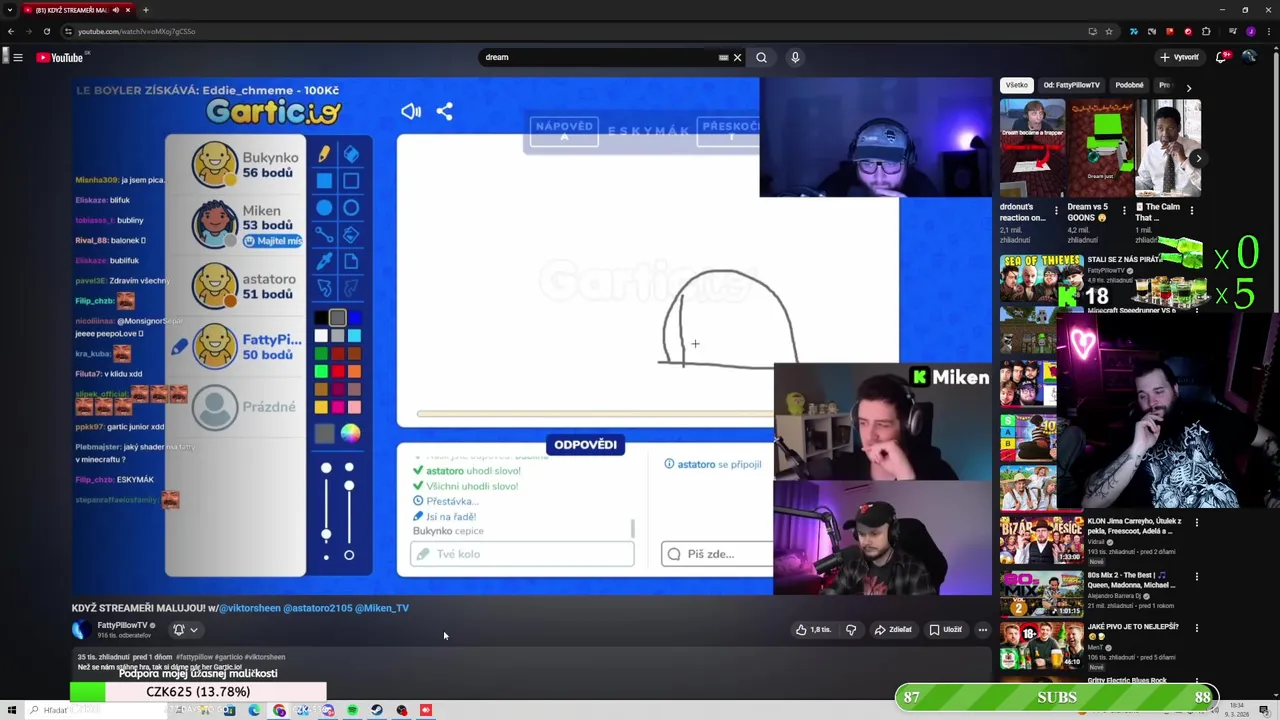Open the FattyPillowTV channel name

pos(122,625)
